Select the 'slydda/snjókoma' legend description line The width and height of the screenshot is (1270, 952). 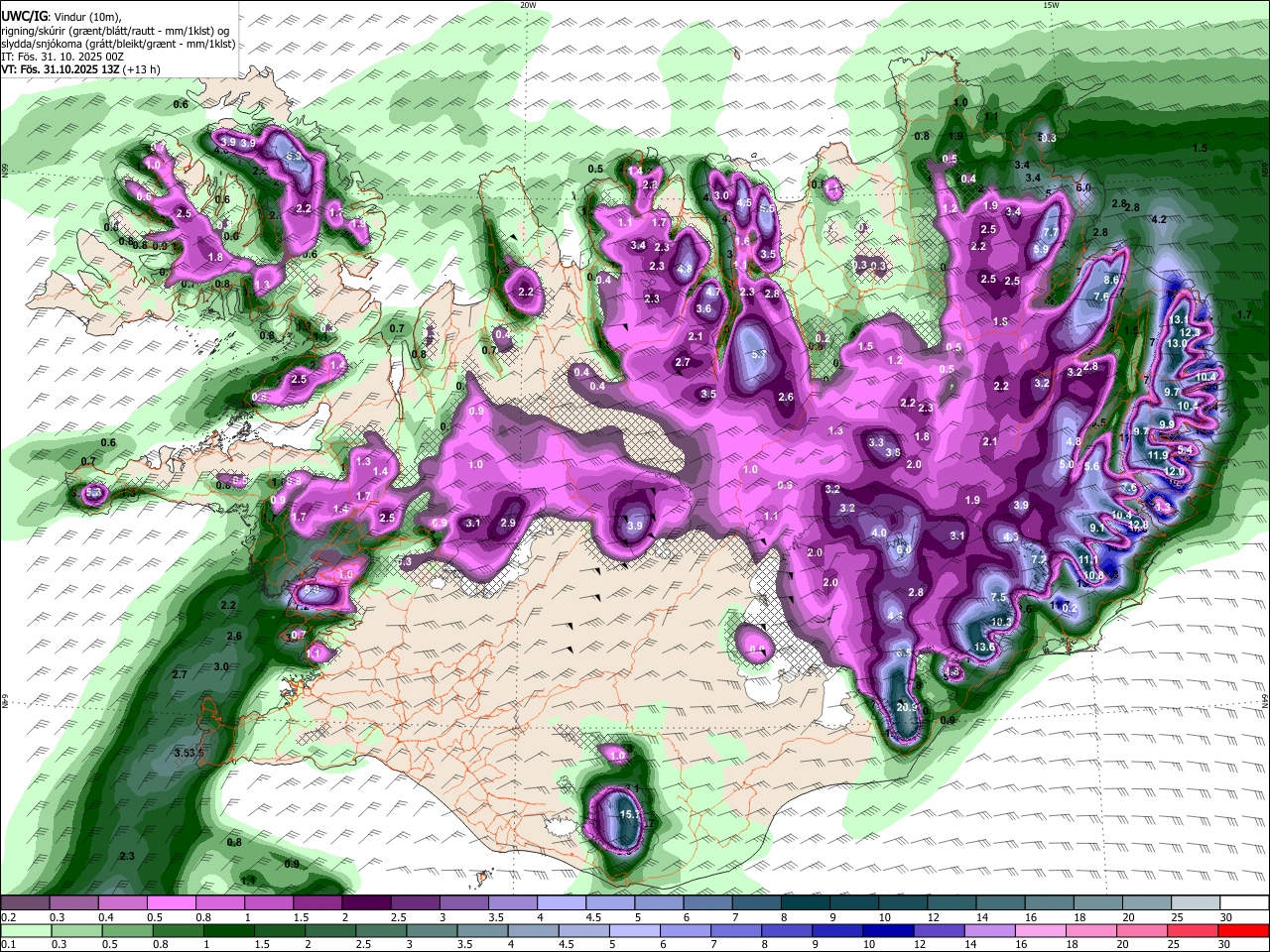pos(118,44)
